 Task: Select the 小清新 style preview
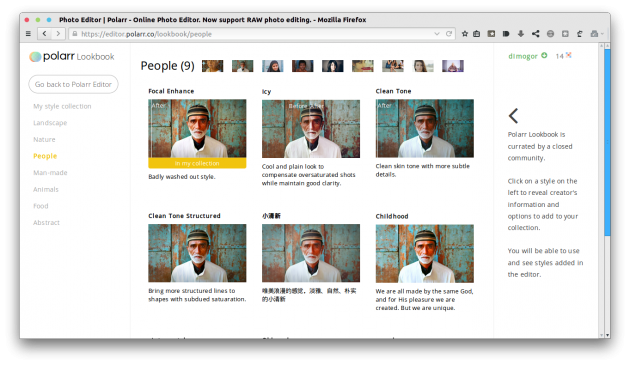[311, 253]
